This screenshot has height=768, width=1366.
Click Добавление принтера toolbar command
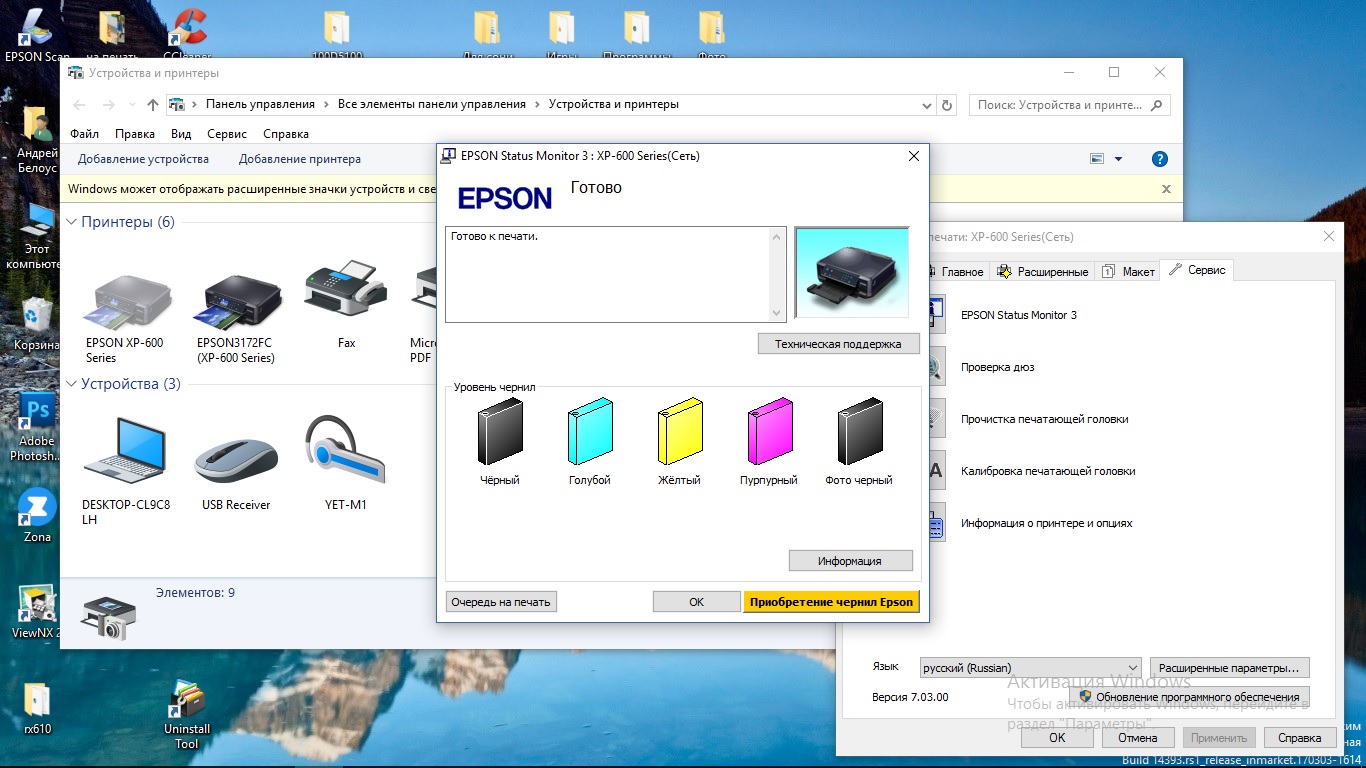[x=300, y=159]
